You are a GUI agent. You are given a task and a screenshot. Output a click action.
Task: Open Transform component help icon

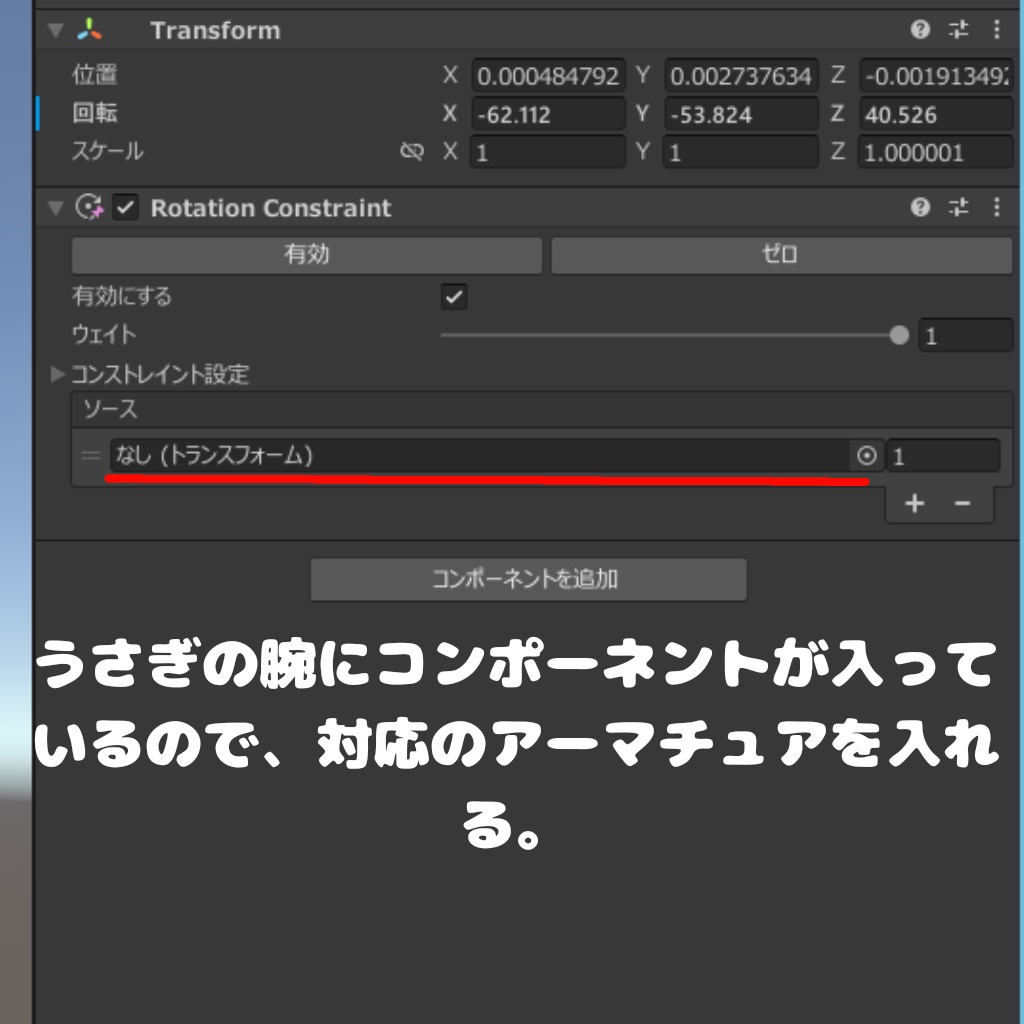[920, 29]
